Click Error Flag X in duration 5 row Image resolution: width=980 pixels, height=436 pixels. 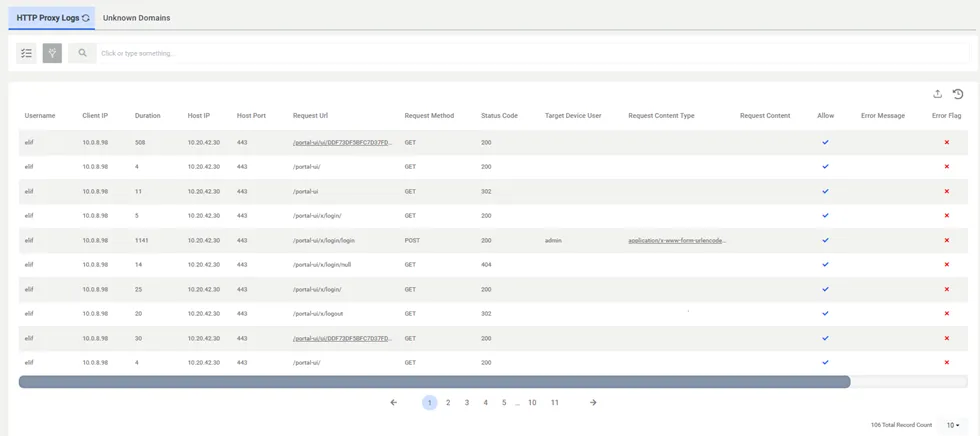coord(947,216)
